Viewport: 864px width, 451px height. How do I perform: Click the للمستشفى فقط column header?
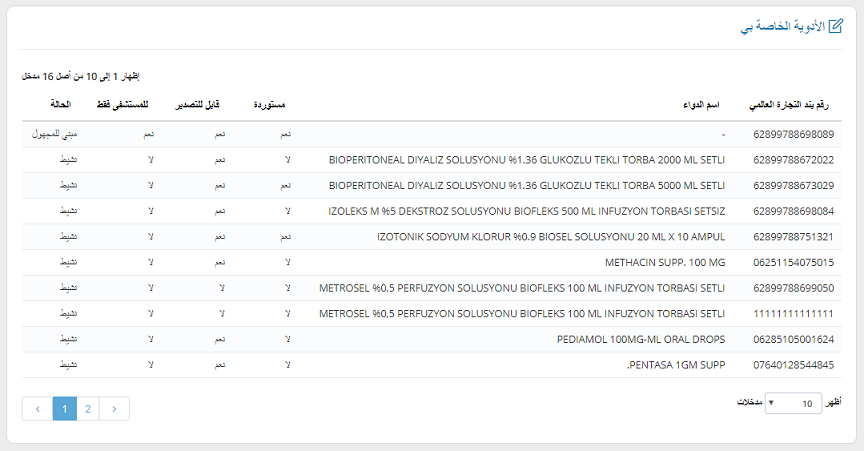(123, 105)
